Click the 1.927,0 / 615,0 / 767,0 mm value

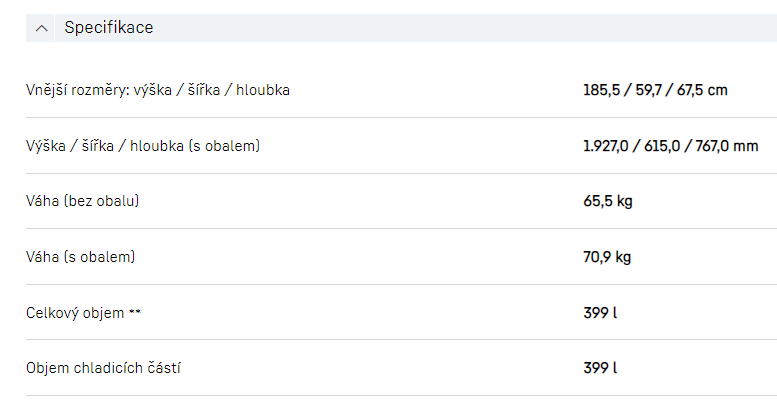(670, 146)
